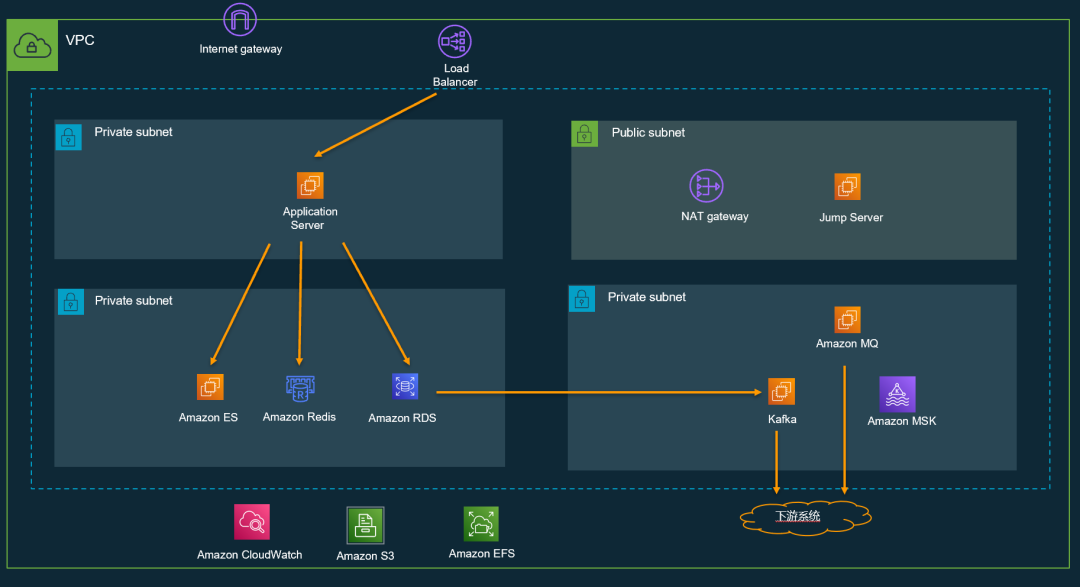Click the 下游系统 cloud shape
This screenshot has height=587, width=1080.
click(805, 517)
